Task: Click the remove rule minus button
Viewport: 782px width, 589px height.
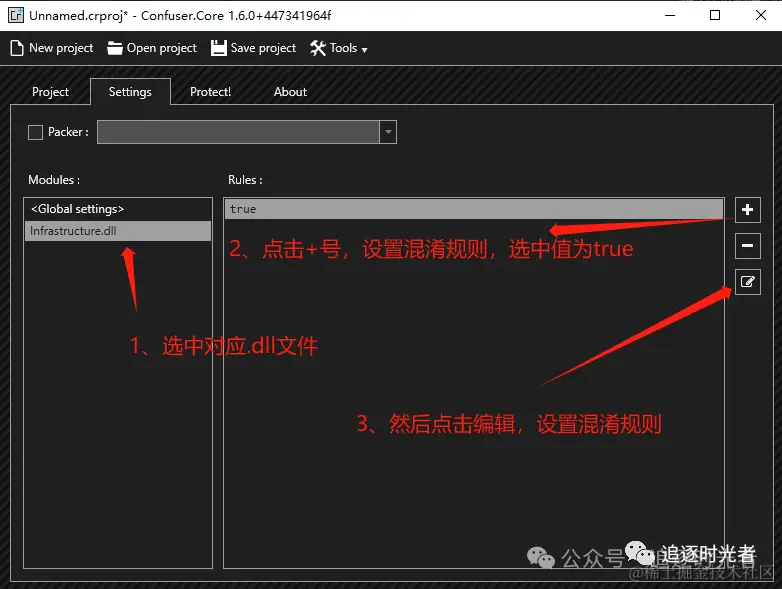Action: (x=747, y=246)
